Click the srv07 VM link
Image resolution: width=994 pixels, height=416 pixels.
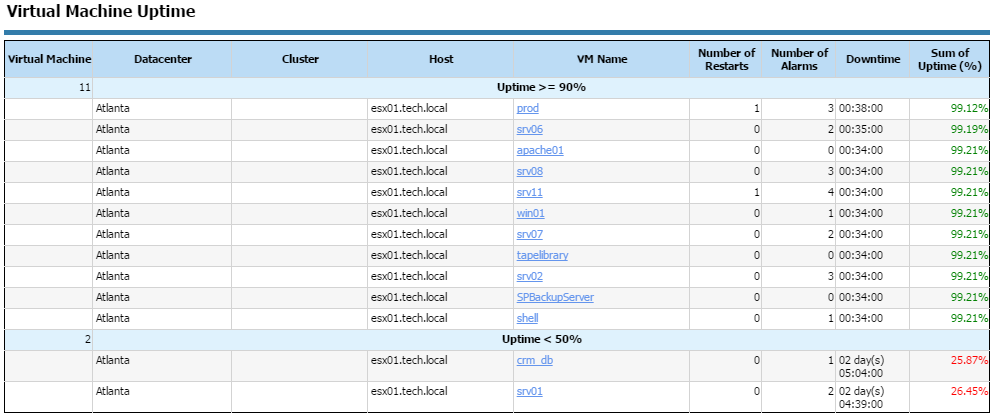(x=529, y=234)
